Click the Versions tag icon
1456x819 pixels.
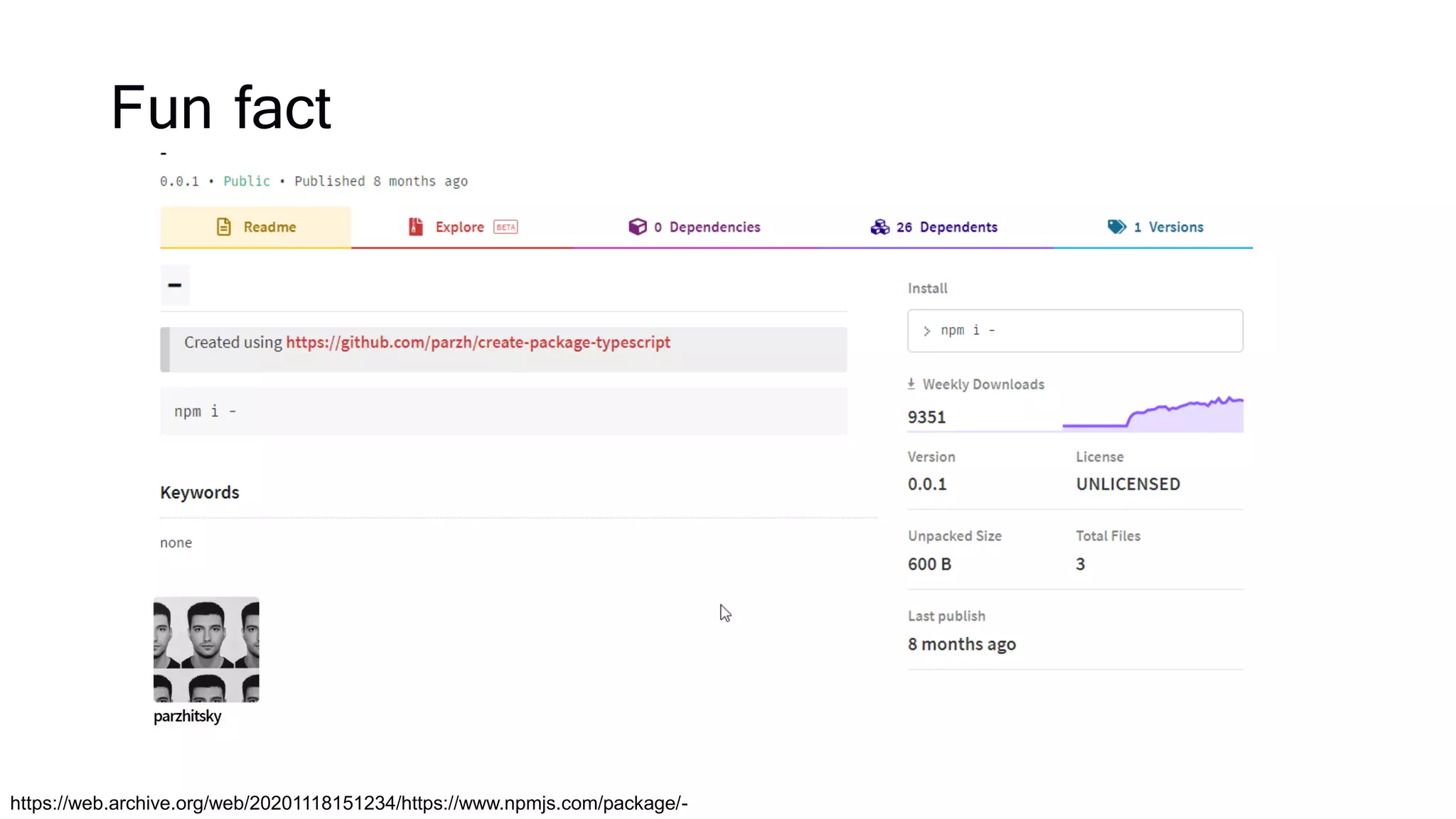click(x=1117, y=227)
